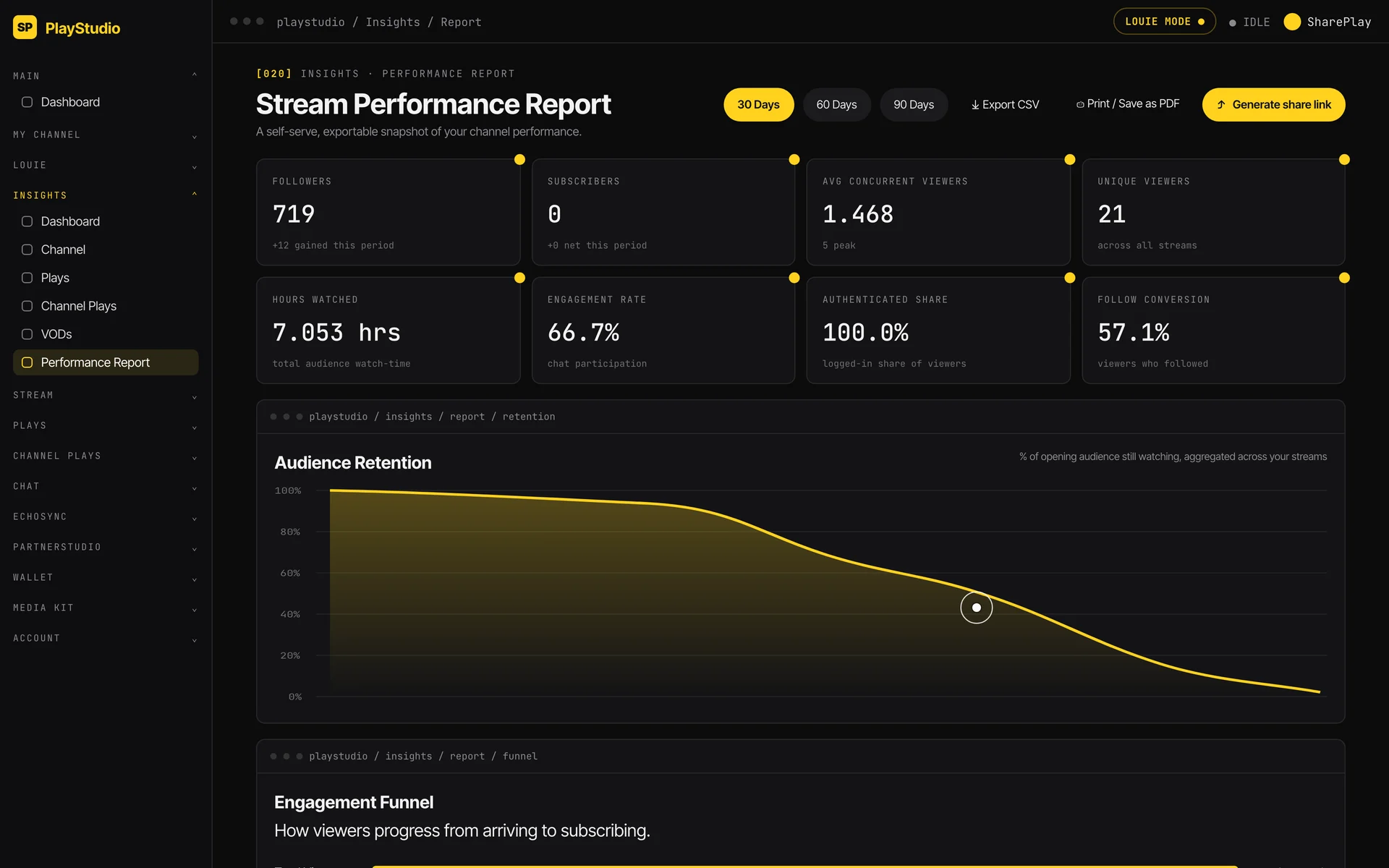Click the Follow Conversion 57.1% value

1134,333
